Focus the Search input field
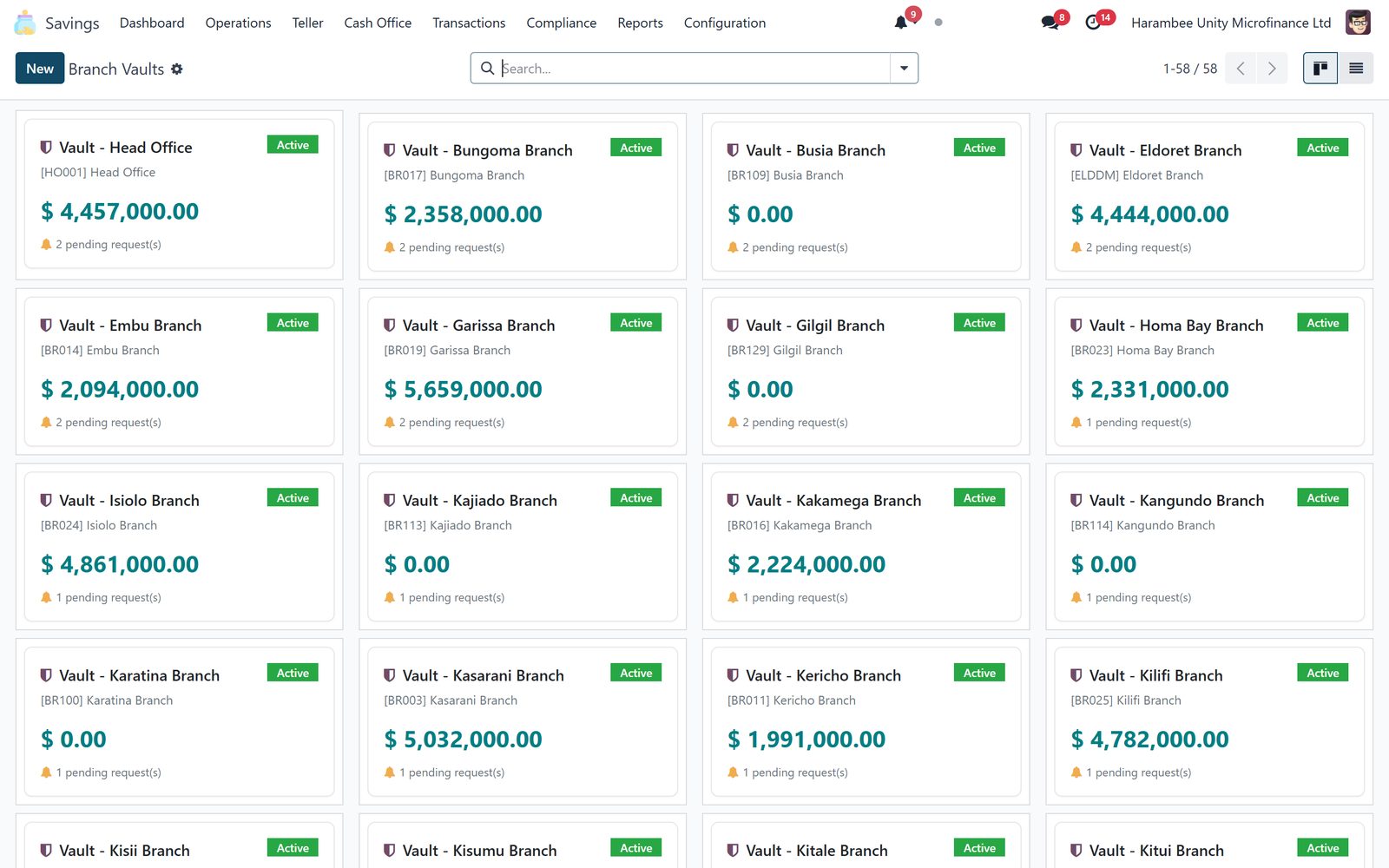1389x868 pixels. pyautogui.click(x=694, y=69)
